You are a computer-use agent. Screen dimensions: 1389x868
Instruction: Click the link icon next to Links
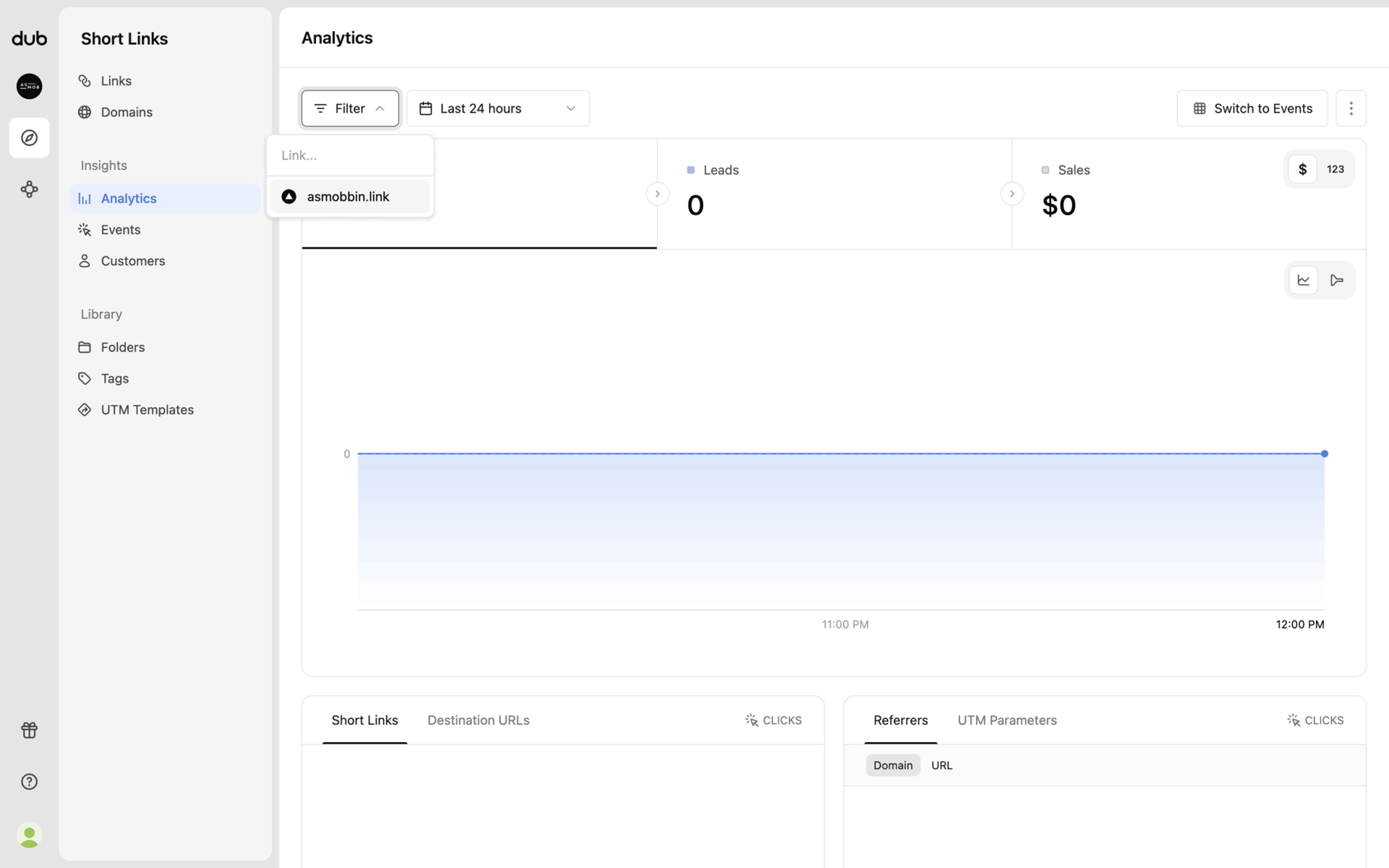coord(85,81)
